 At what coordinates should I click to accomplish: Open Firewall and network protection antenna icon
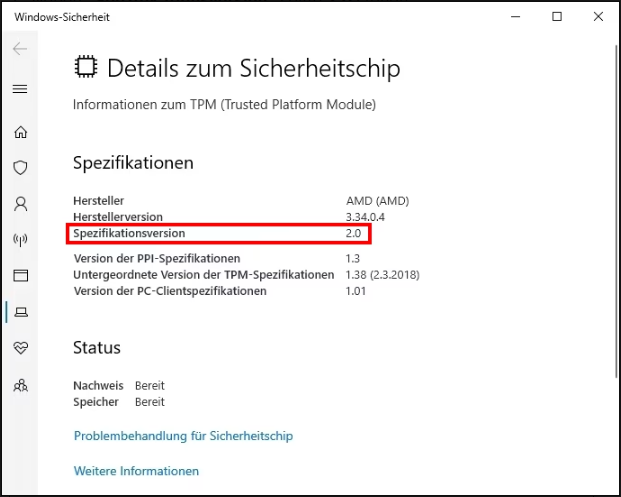coord(21,240)
